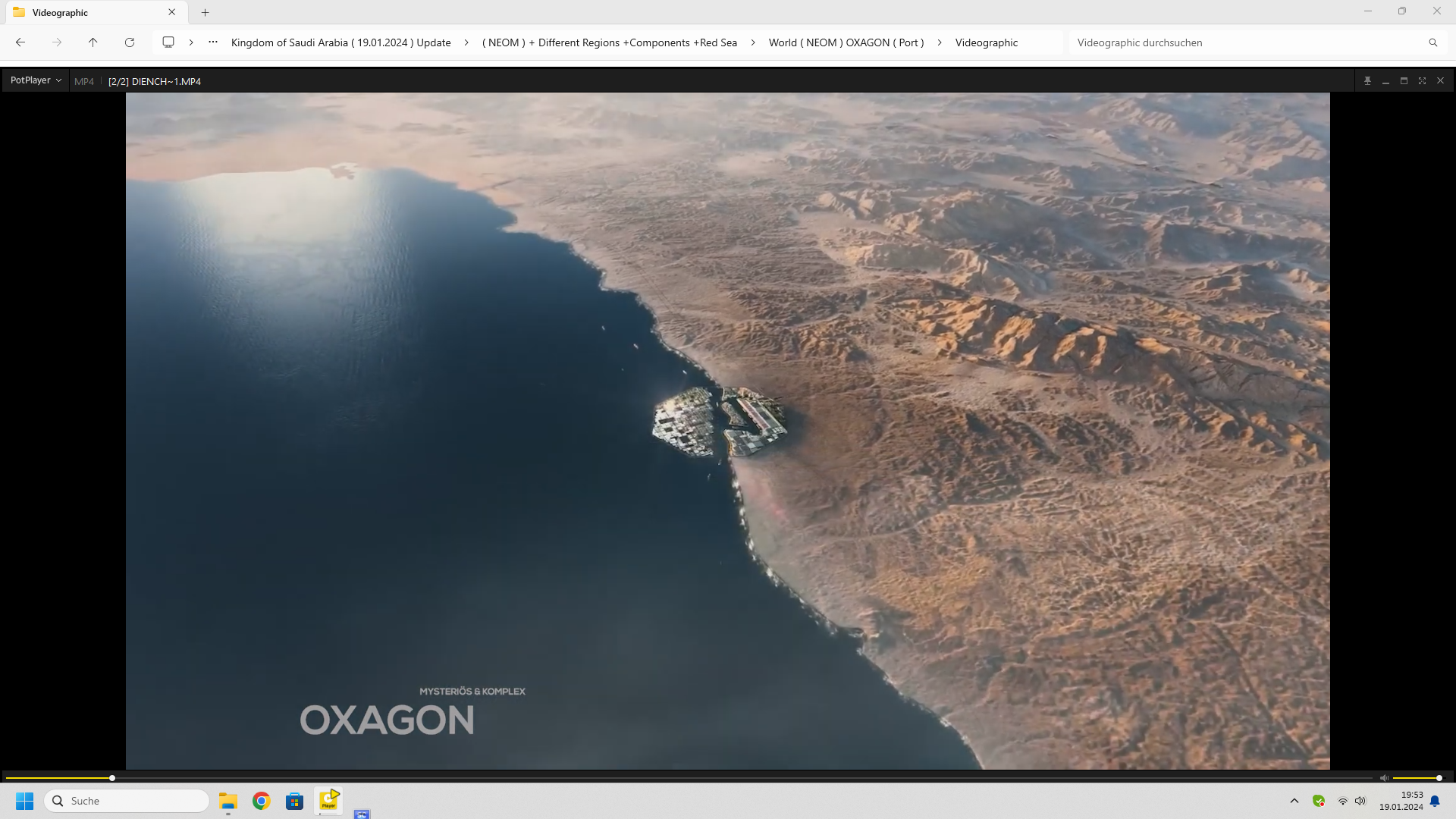Switch PotPlayer to fullscreen mode
This screenshot has height=819, width=1456.
[x=1422, y=80]
